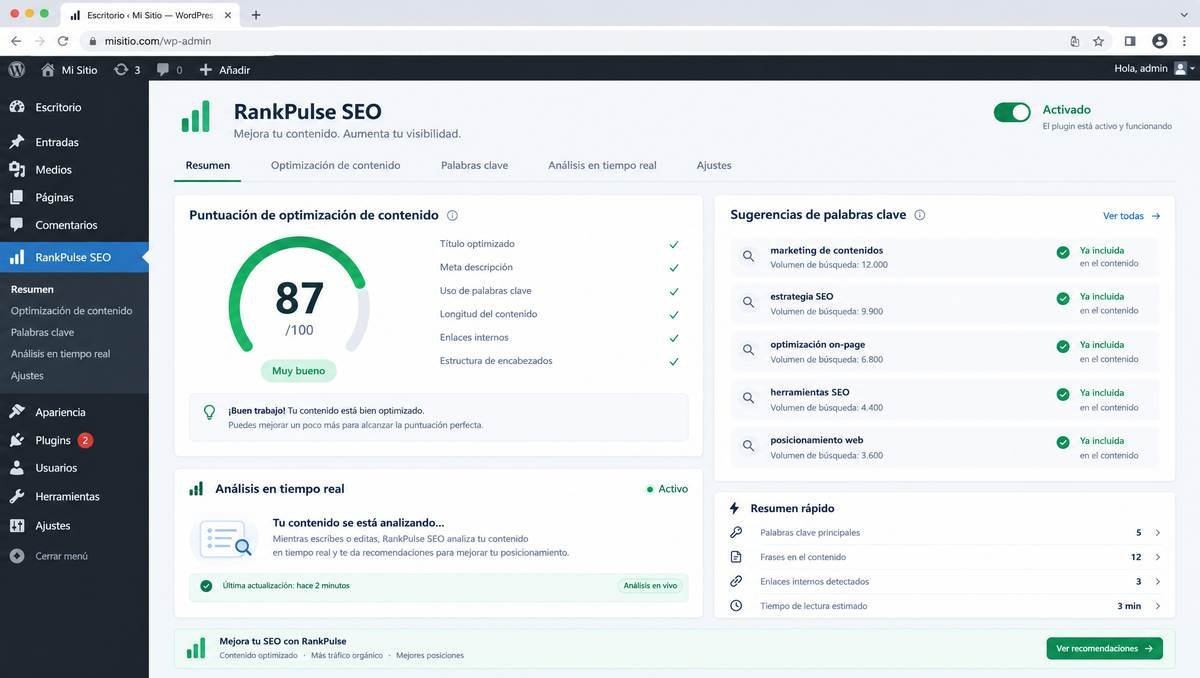Click green check for herramientas SEO
The height and width of the screenshot is (678, 1200).
1063,394
